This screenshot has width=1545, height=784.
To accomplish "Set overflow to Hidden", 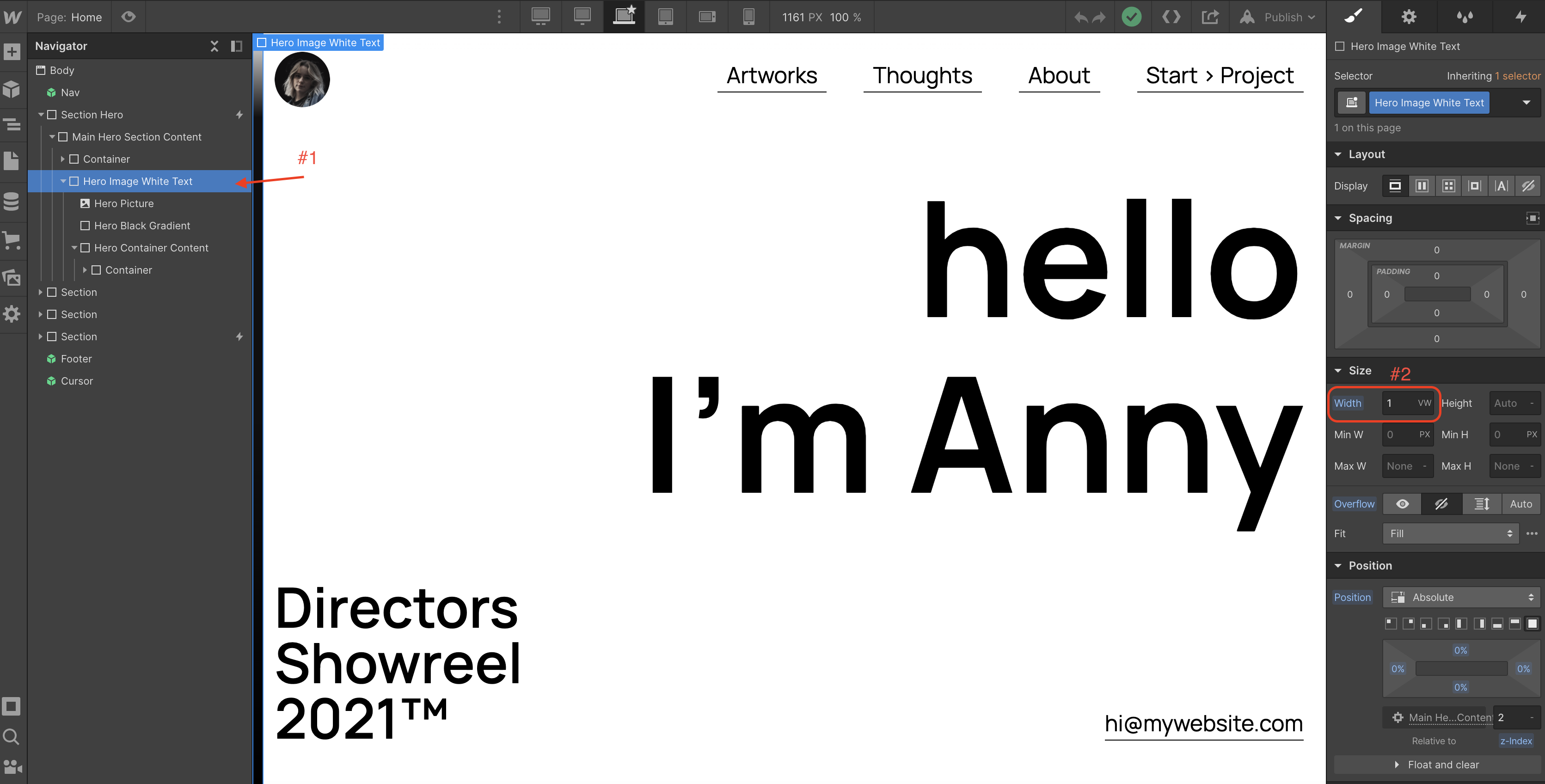I will click(1441, 504).
